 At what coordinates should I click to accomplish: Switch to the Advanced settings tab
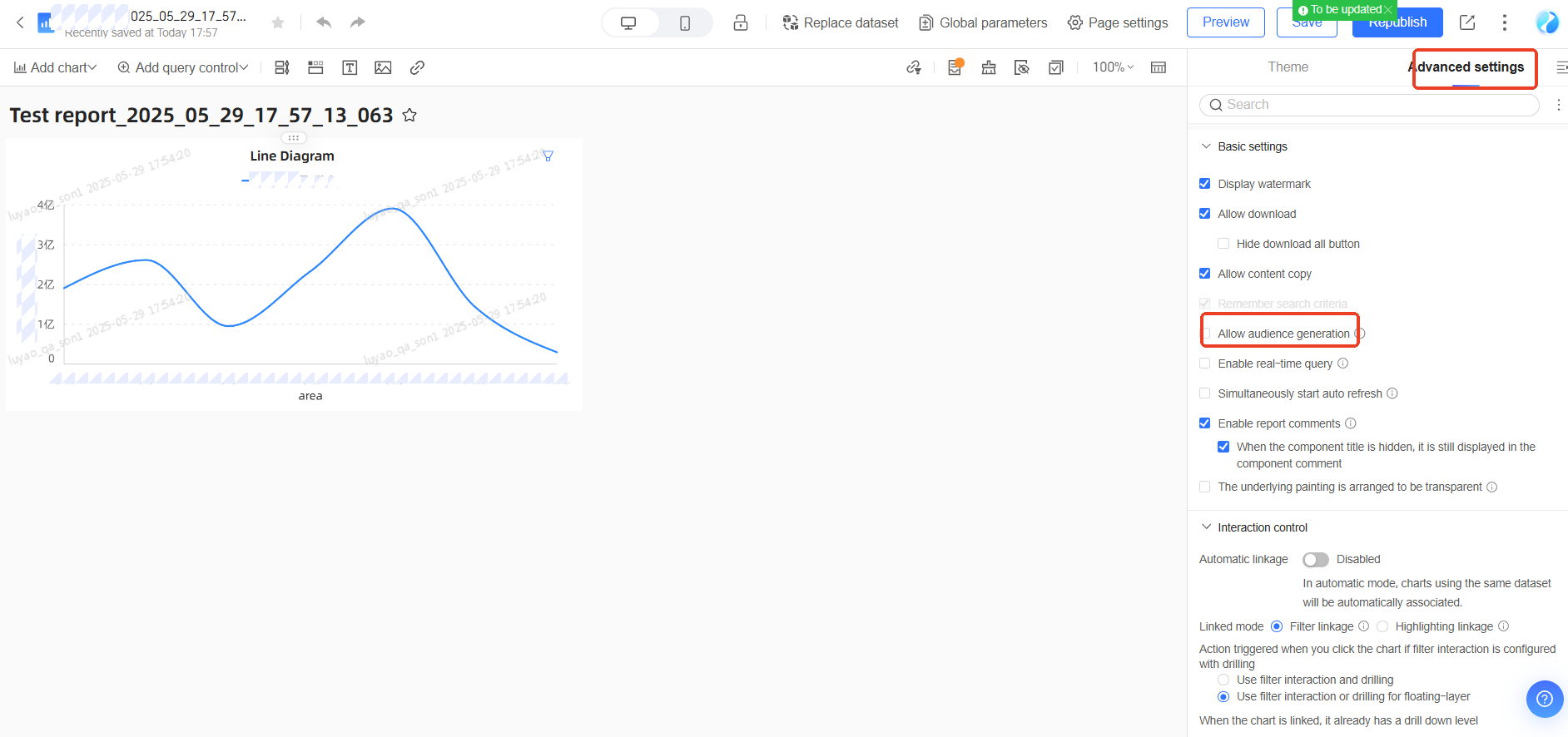pos(1466,67)
